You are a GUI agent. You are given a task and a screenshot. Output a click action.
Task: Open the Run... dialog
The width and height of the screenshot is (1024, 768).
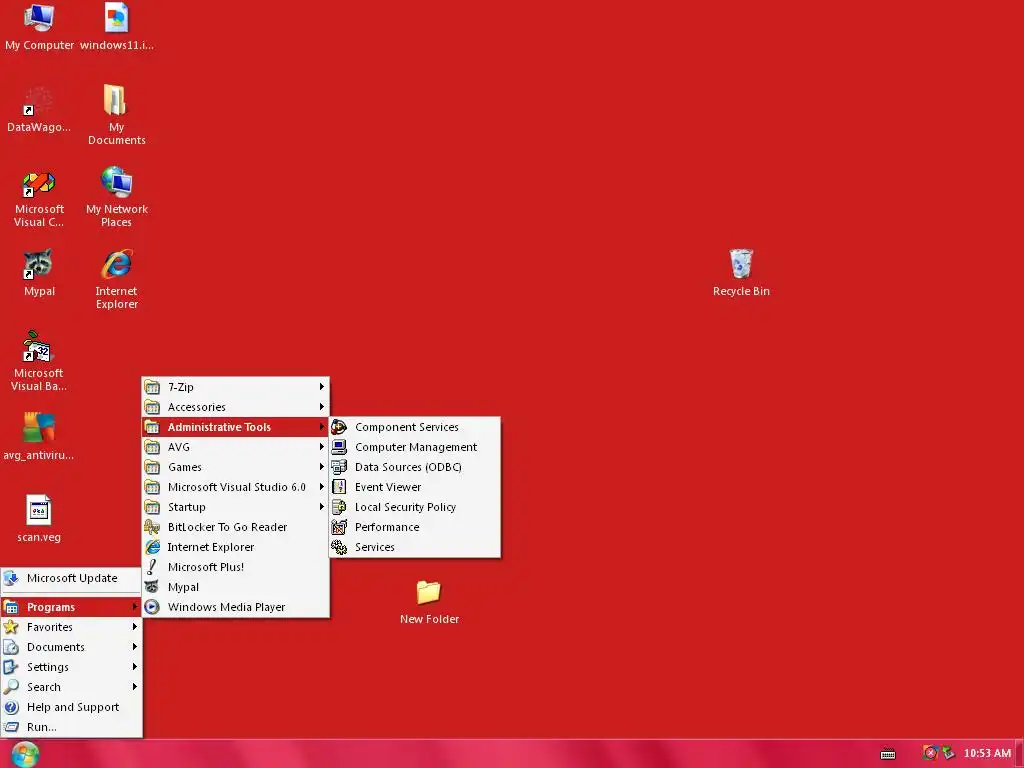click(x=71, y=727)
